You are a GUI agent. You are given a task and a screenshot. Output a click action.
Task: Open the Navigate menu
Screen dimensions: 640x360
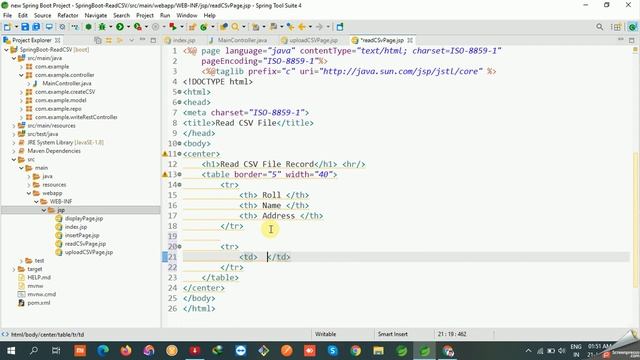pos(96,15)
